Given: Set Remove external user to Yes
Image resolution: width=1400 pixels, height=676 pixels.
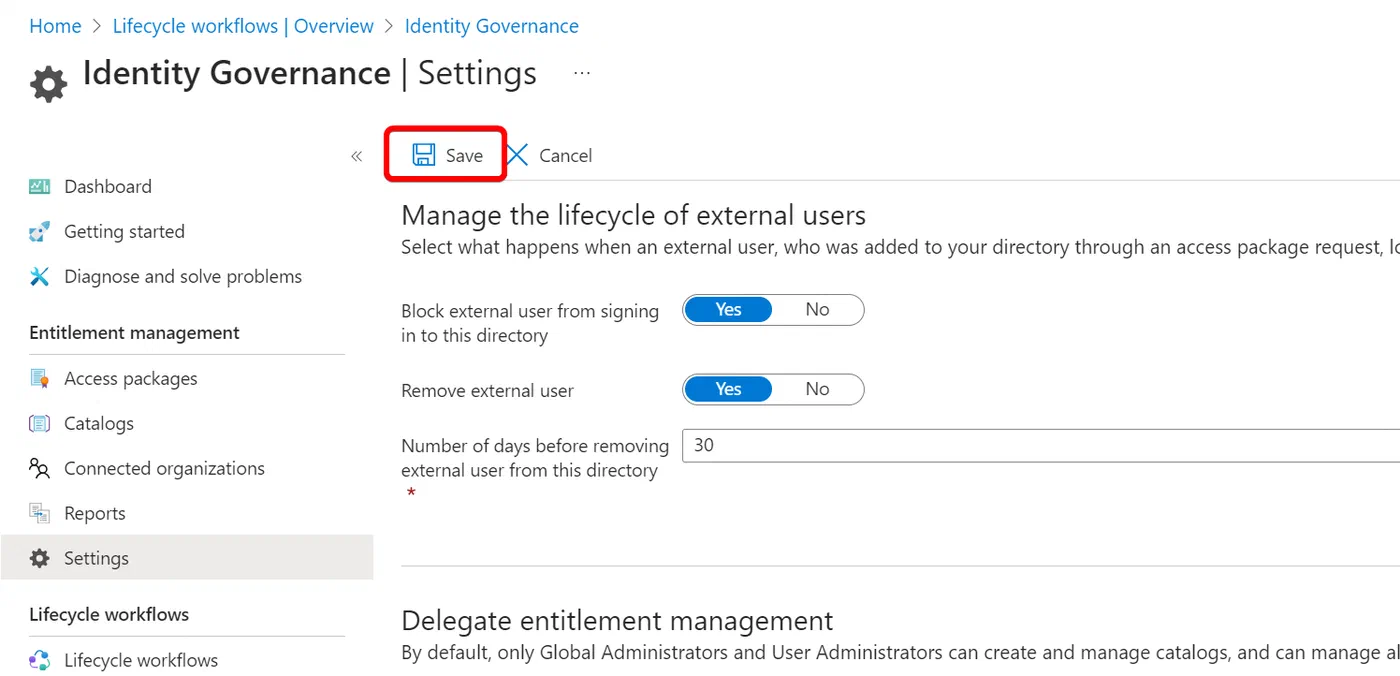Looking at the screenshot, I should point(728,390).
